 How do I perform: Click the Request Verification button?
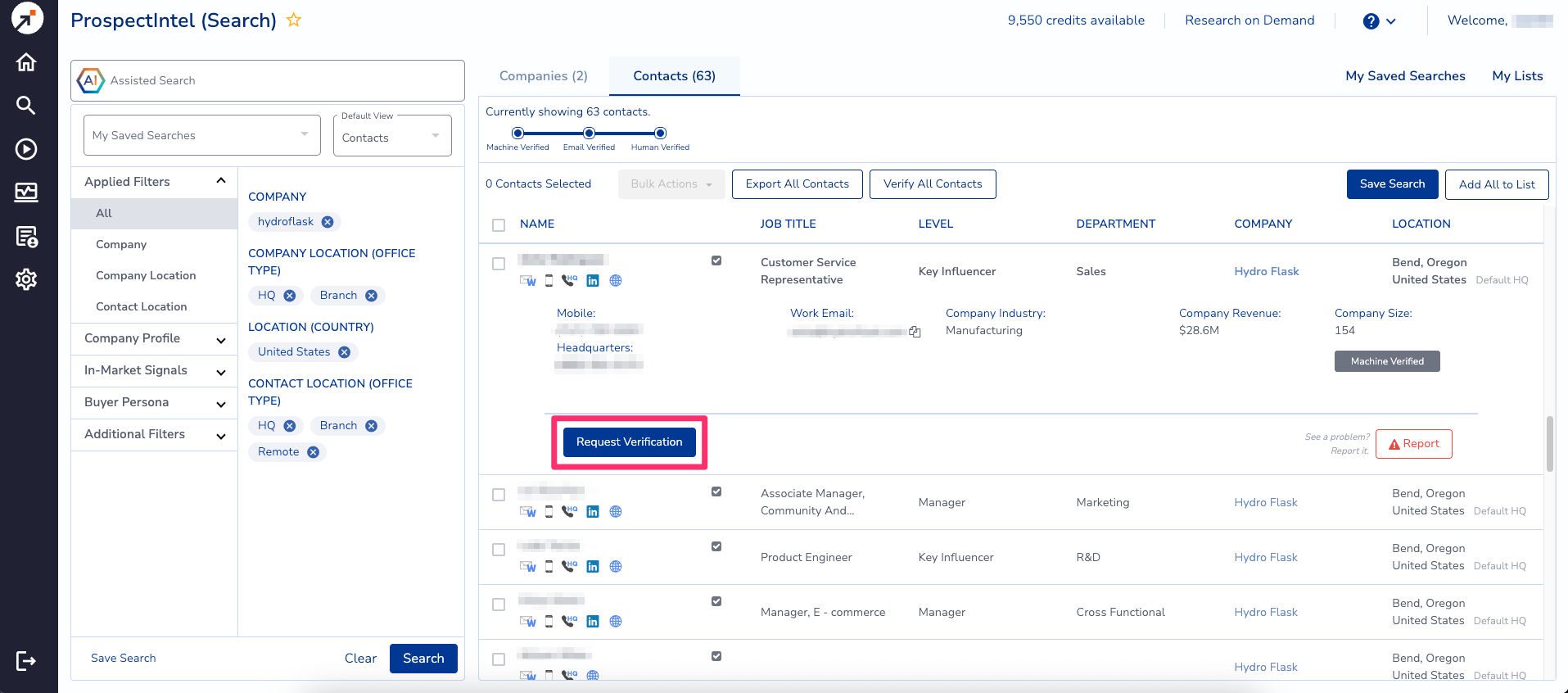[629, 442]
